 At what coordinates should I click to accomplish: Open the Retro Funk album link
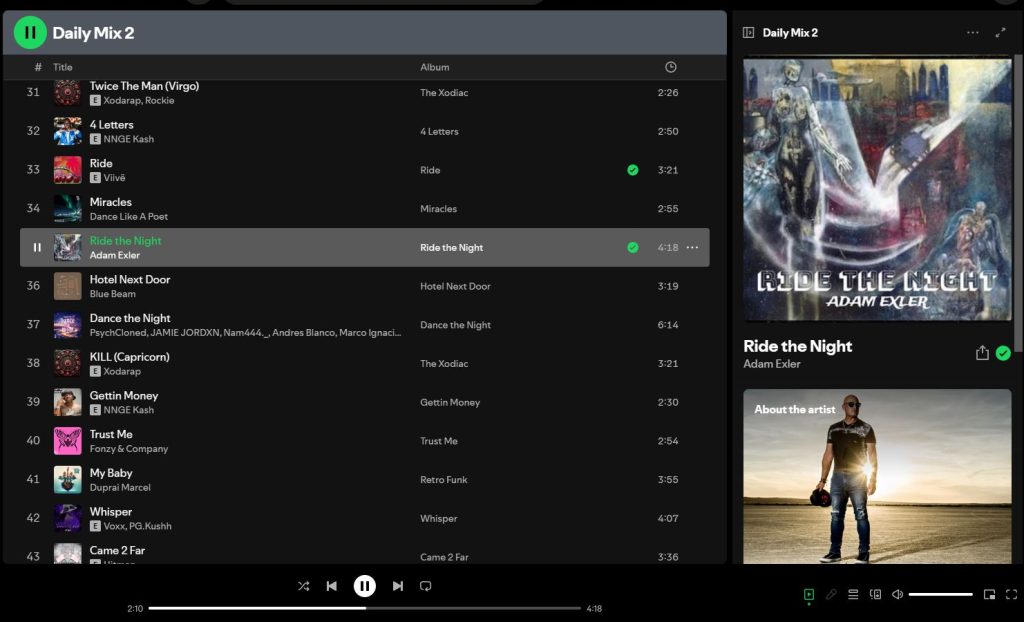click(444, 480)
